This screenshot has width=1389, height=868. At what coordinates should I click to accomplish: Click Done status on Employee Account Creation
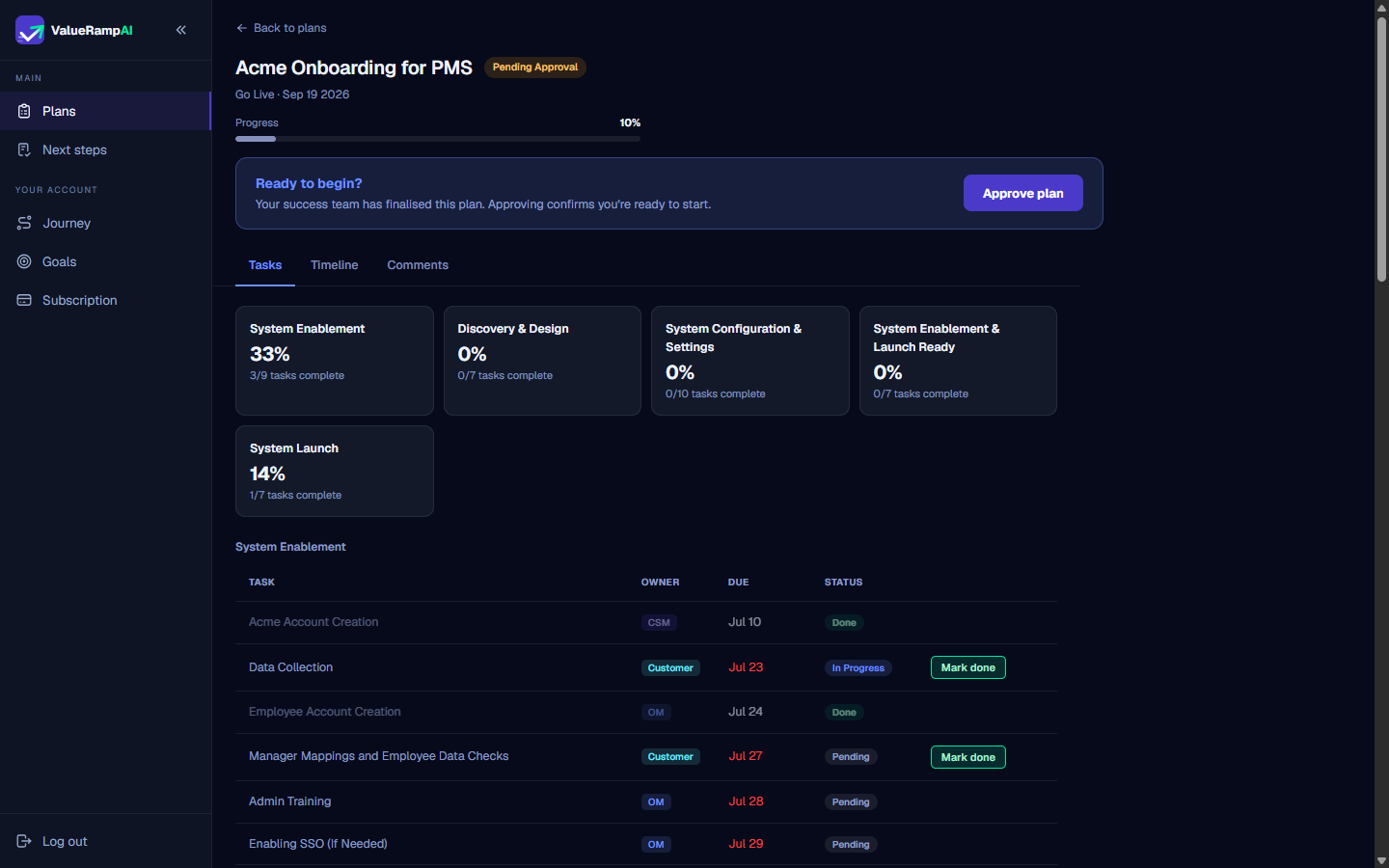(844, 713)
